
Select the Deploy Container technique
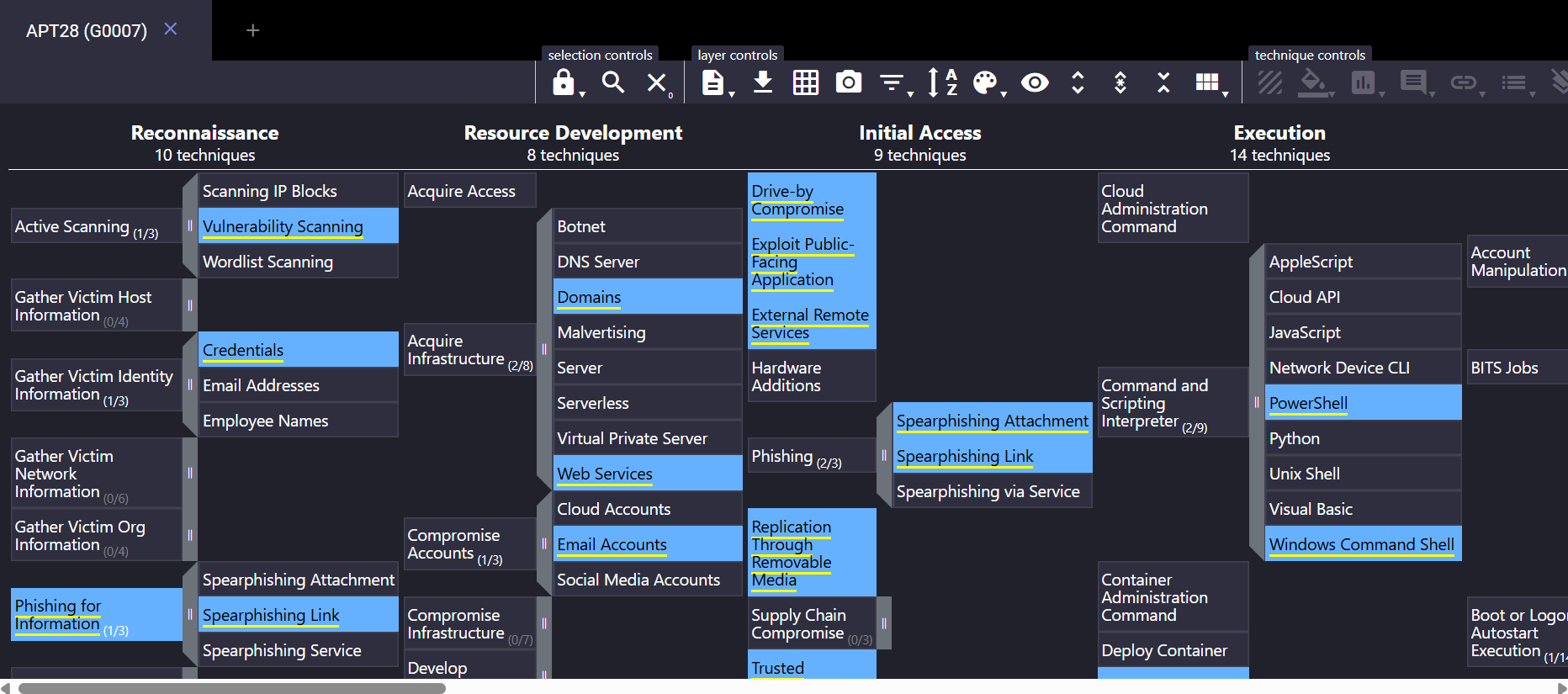1173,650
